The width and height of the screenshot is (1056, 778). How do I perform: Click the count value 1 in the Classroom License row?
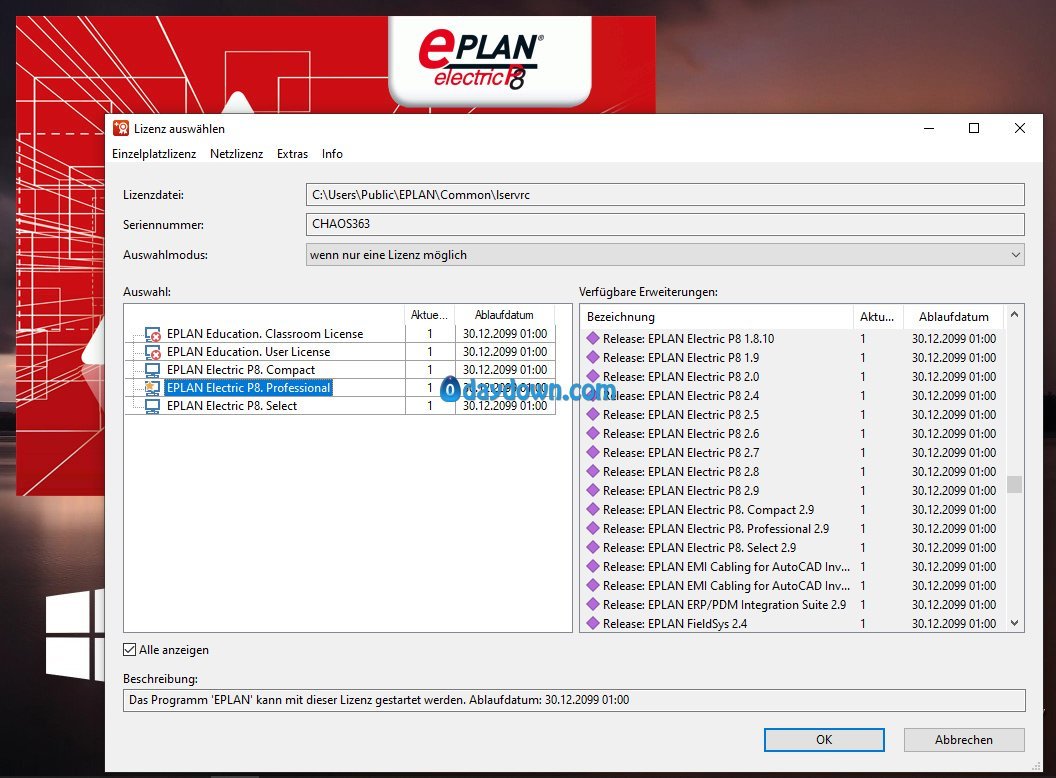[430, 334]
